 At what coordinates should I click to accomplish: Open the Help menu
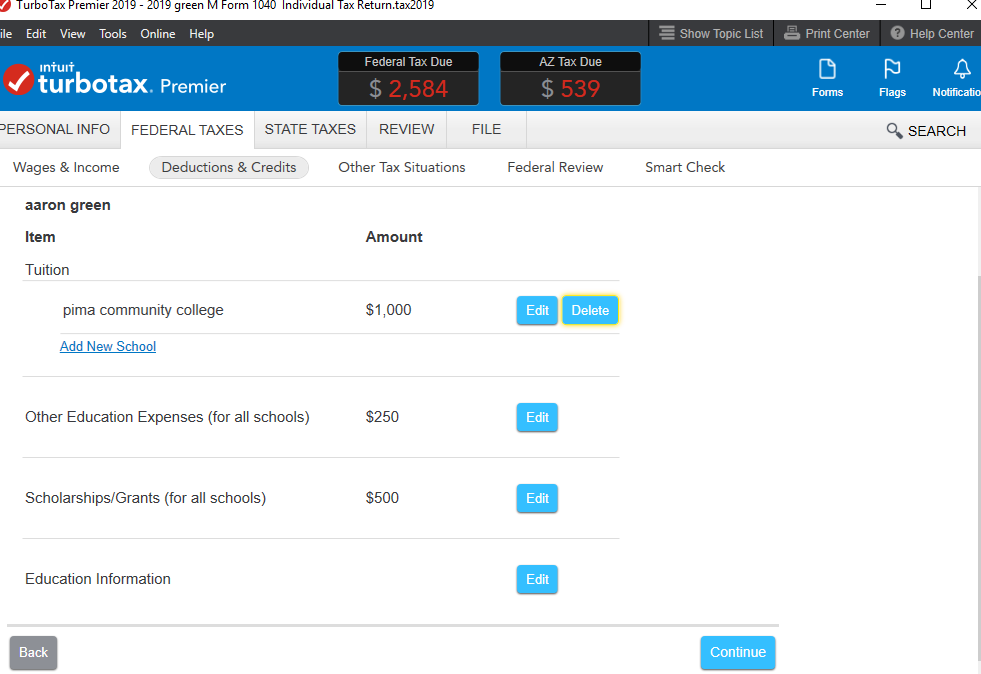pyautogui.click(x=201, y=34)
